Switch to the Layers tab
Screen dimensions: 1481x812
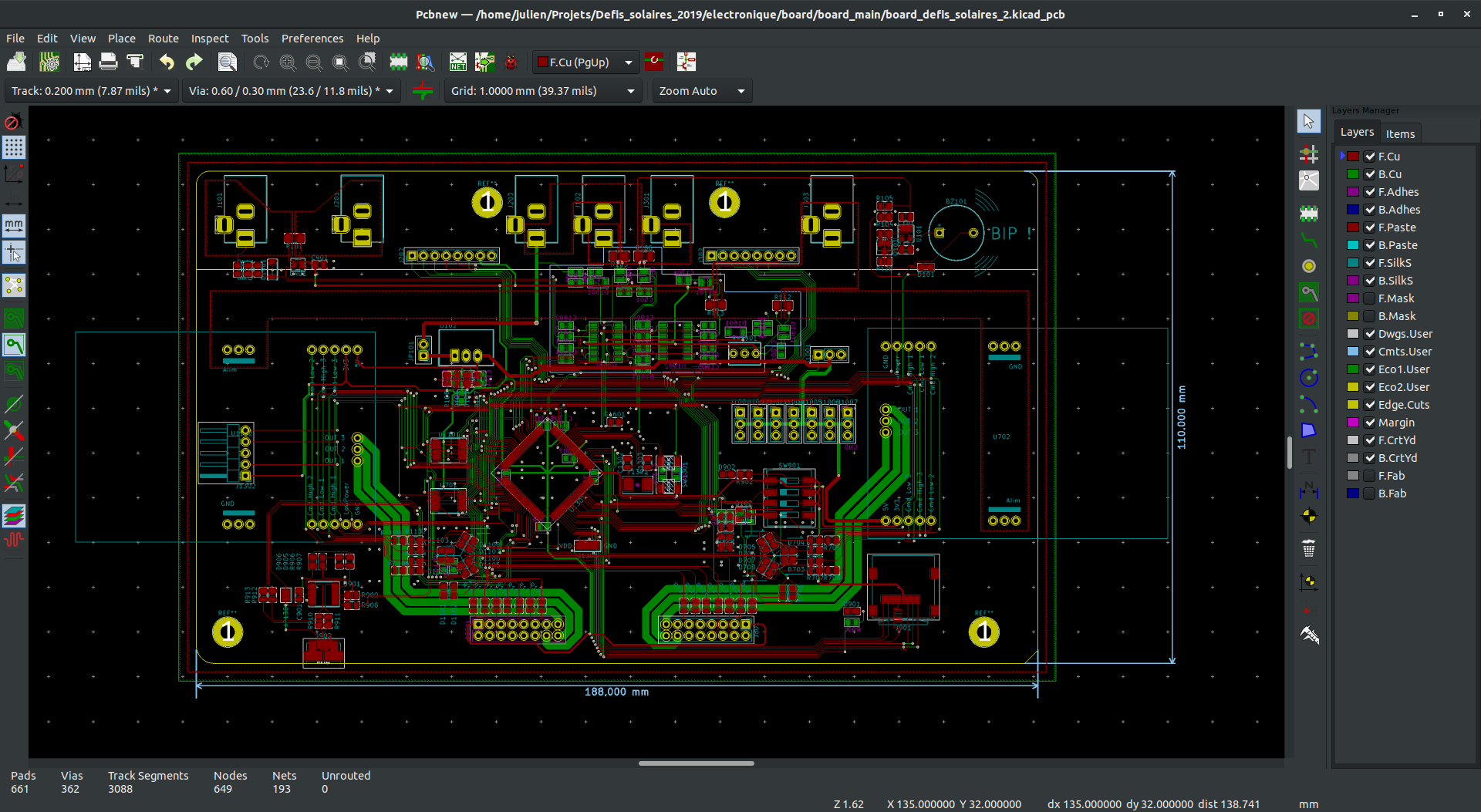coord(1357,133)
